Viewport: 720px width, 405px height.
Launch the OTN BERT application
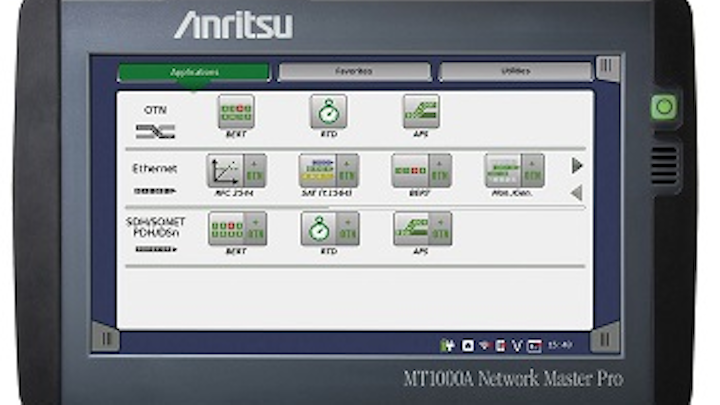coord(236,112)
